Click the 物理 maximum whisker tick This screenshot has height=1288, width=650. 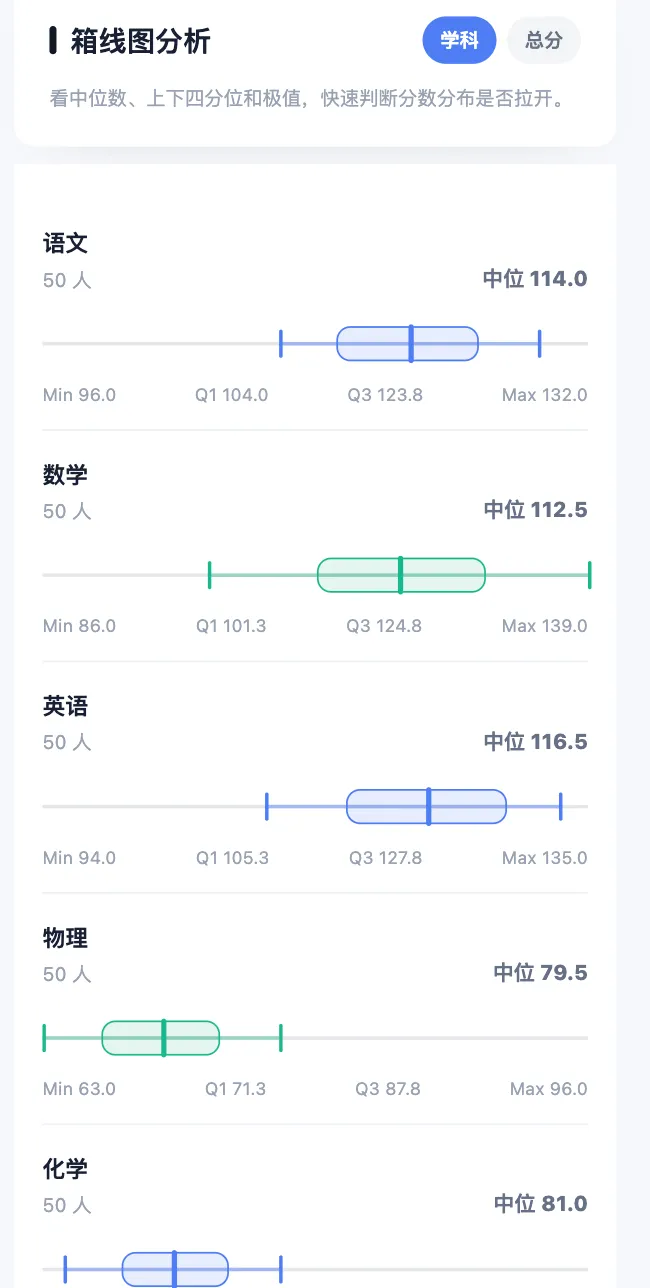point(281,1038)
